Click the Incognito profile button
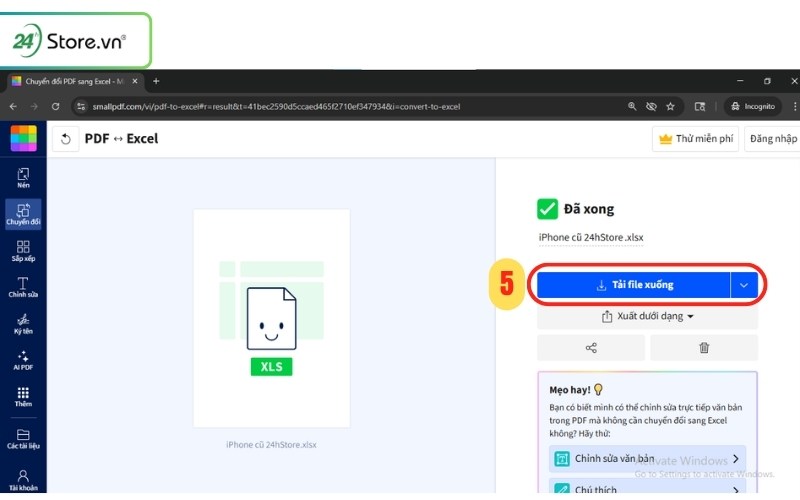 click(753, 107)
